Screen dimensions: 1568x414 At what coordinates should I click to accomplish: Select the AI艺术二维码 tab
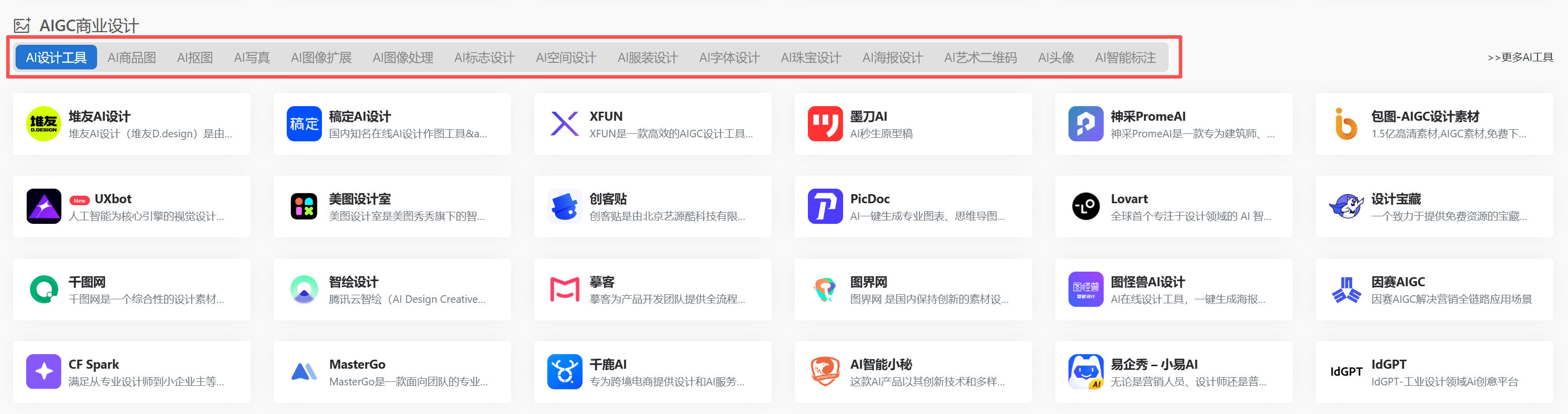click(x=980, y=57)
